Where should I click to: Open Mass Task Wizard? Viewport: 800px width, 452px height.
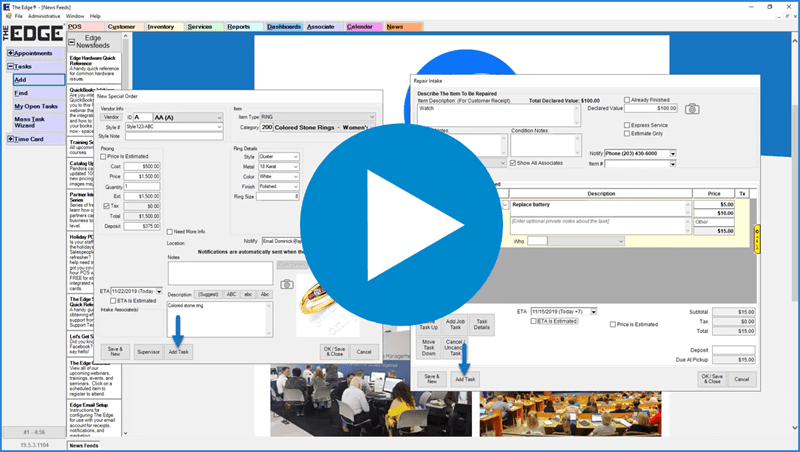click(39, 122)
